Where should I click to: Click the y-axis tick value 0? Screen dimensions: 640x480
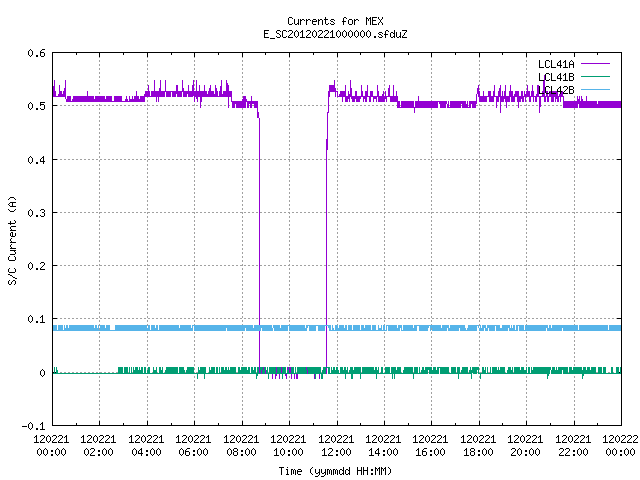(42, 373)
